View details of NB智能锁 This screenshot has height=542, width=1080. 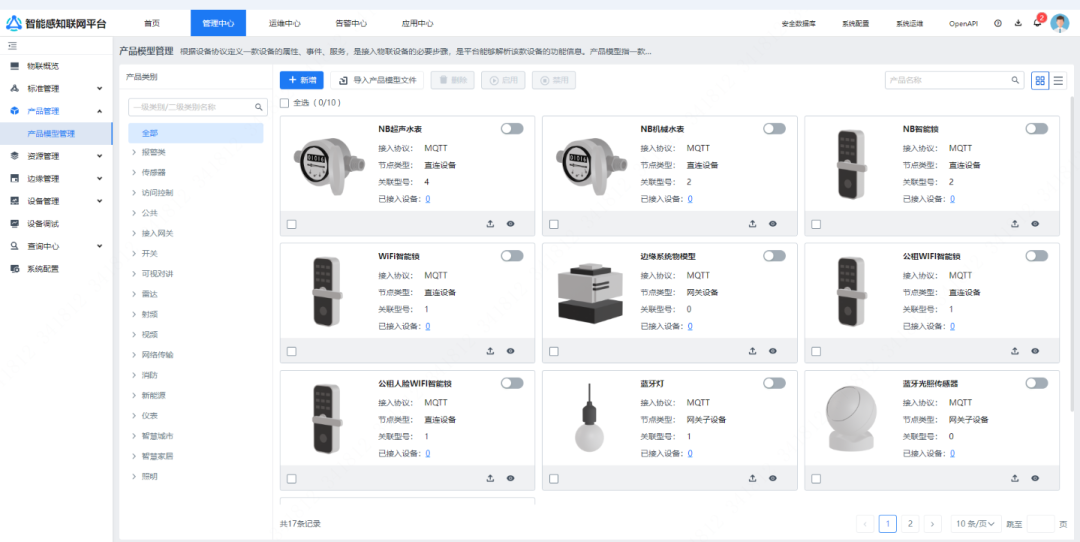point(1035,224)
